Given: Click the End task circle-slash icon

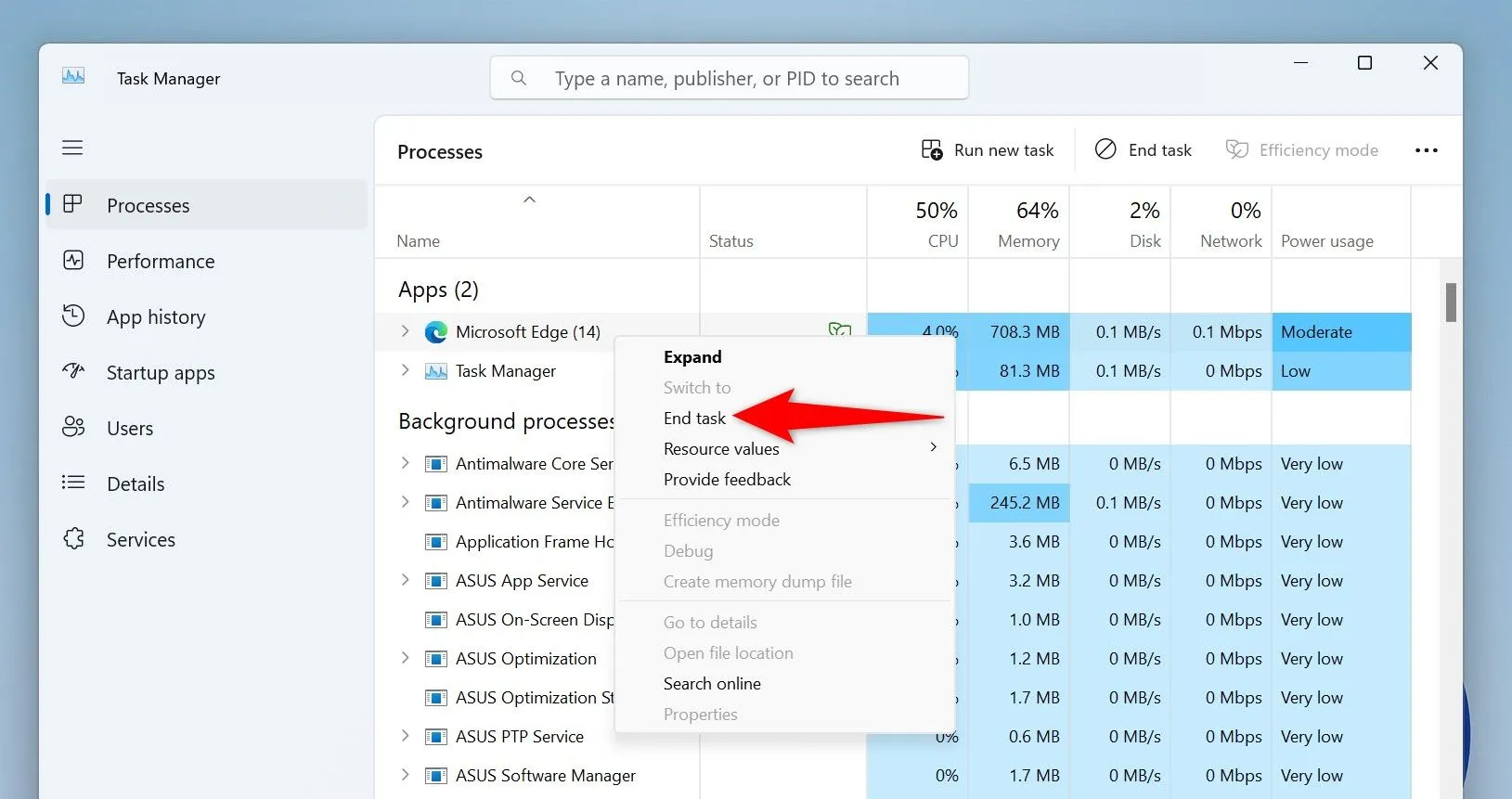Looking at the screenshot, I should 1105,149.
